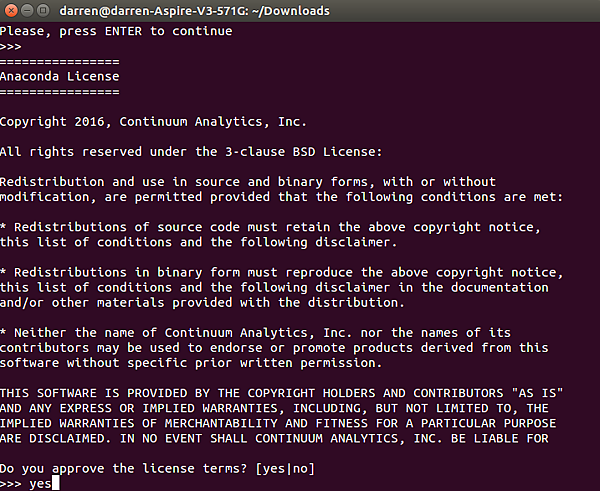Image resolution: width=600 pixels, height=491 pixels.
Task: Click 'software without specific prior written permission.' line
Action: [191, 363]
